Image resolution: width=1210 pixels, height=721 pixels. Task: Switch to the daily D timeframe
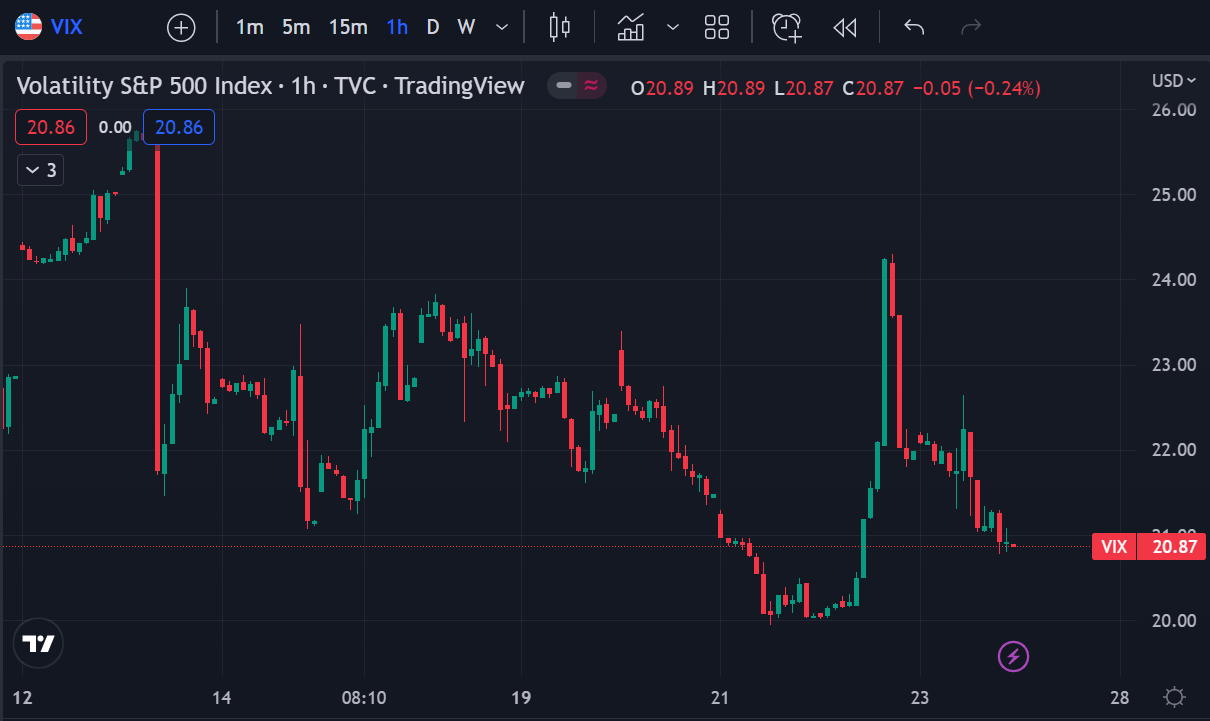click(433, 27)
